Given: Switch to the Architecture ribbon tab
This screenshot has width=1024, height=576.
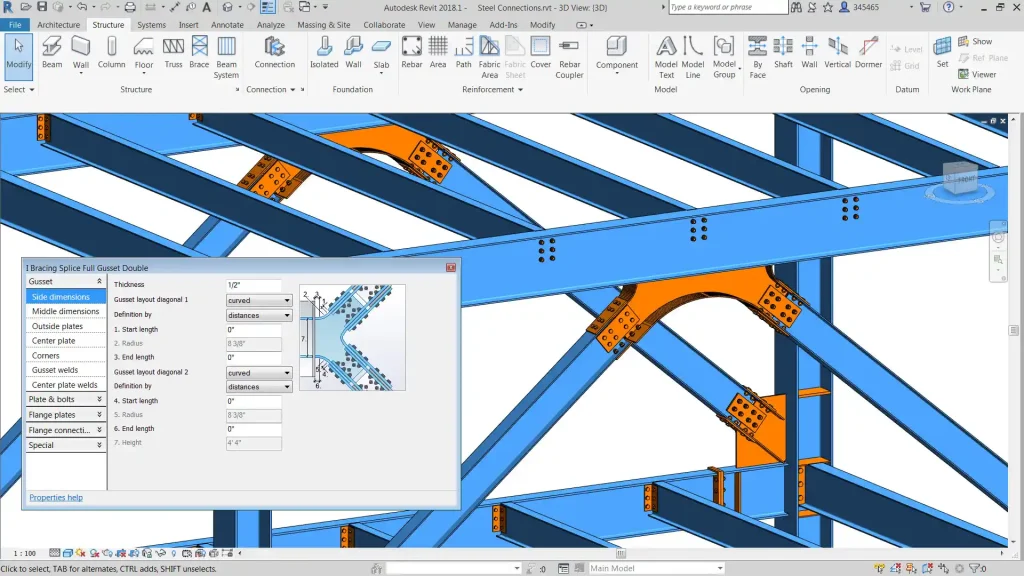Looking at the screenshot, I should point(58,24).
